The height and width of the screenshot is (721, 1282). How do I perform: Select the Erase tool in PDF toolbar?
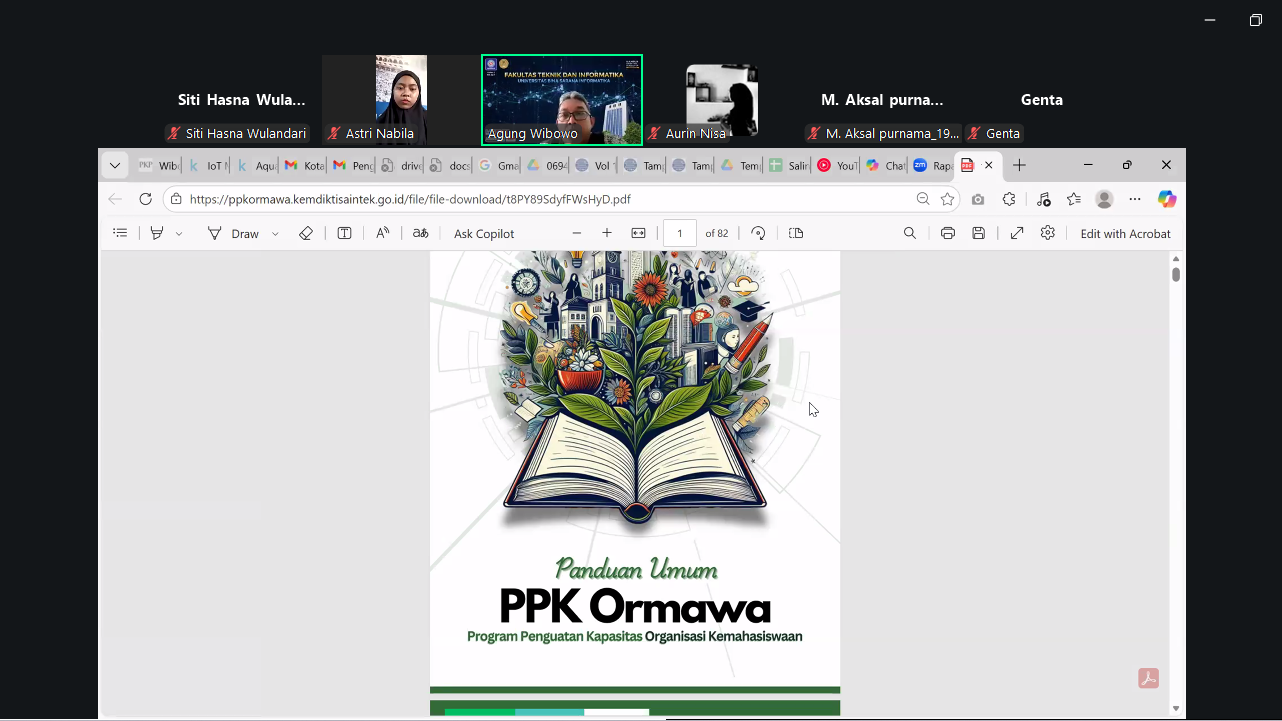306,233
